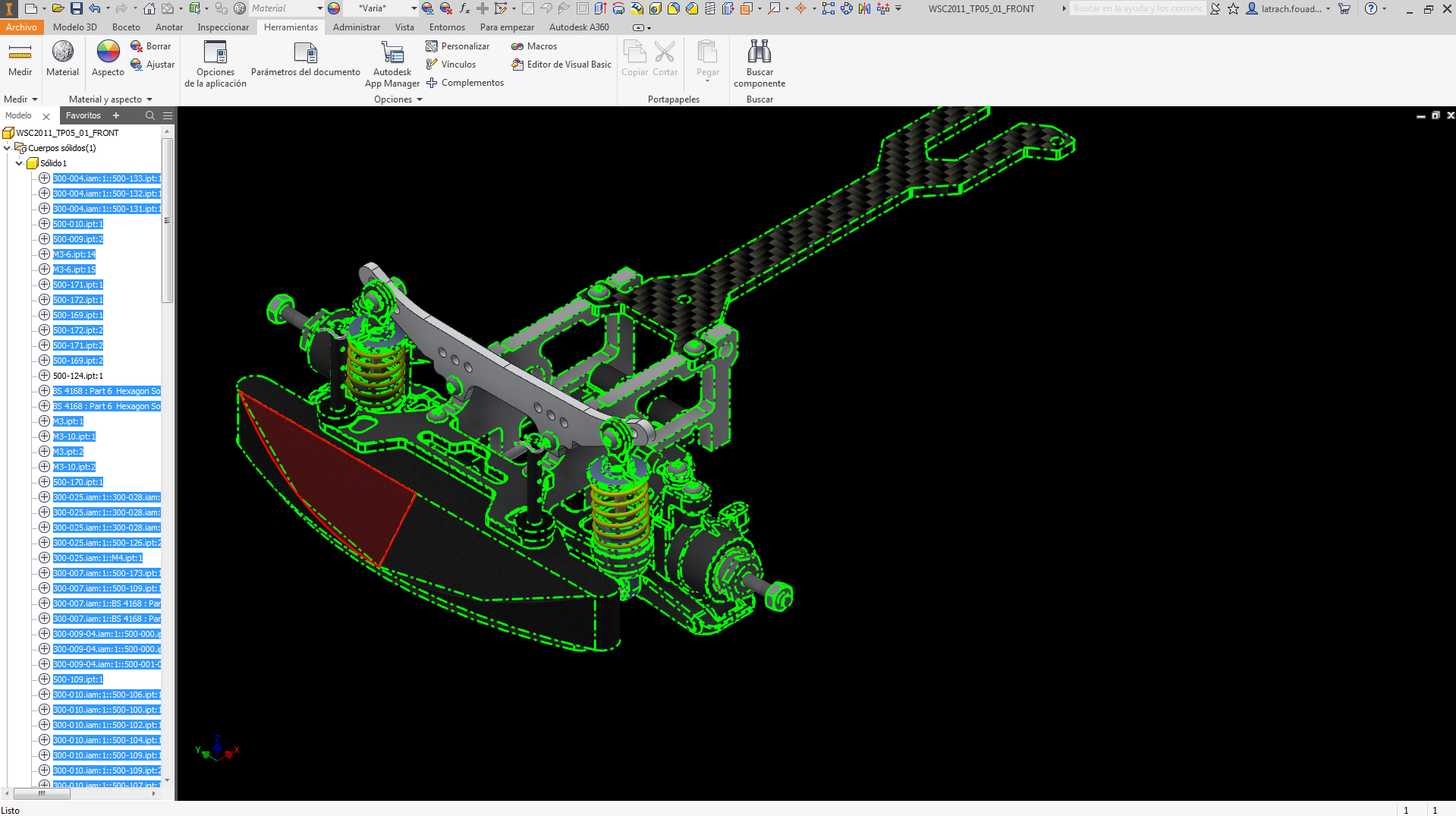
Task: Open Macros dialog
Action: [x=534, y=46]
